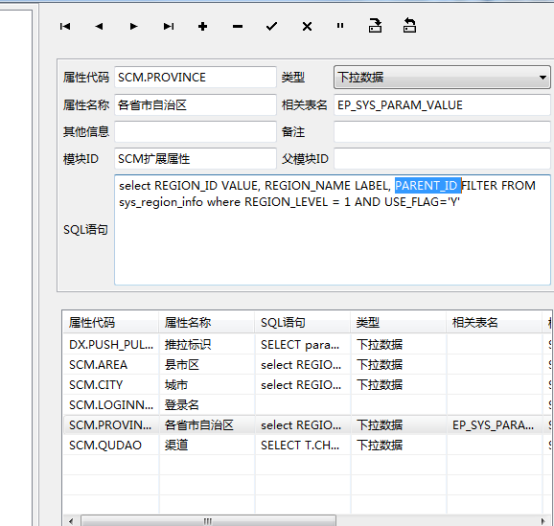
Task: Click 下拉数据 type cell in SCM.QUDAO row
Action: 399,445
